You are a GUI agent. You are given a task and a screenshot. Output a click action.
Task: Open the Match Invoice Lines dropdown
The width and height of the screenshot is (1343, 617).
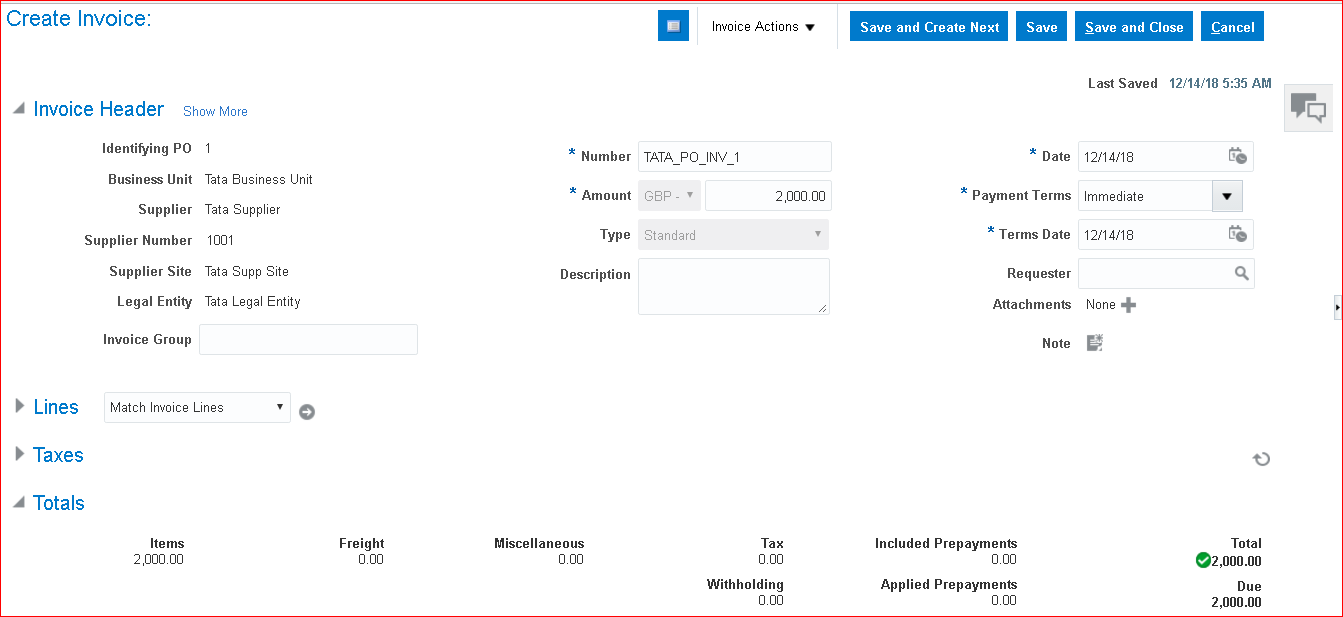(197, 407)
